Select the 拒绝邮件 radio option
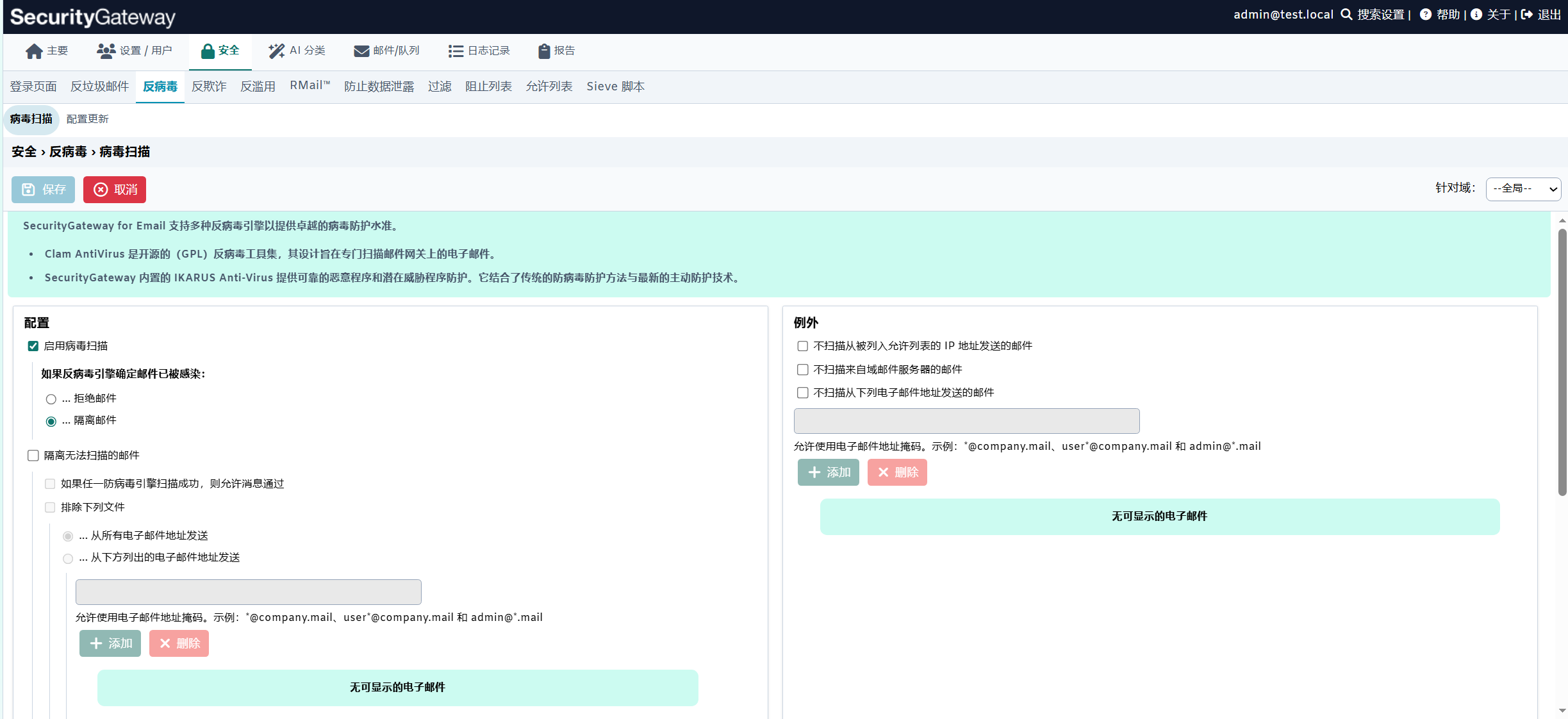Screen dimensions: 1568x719 [51, 399]
